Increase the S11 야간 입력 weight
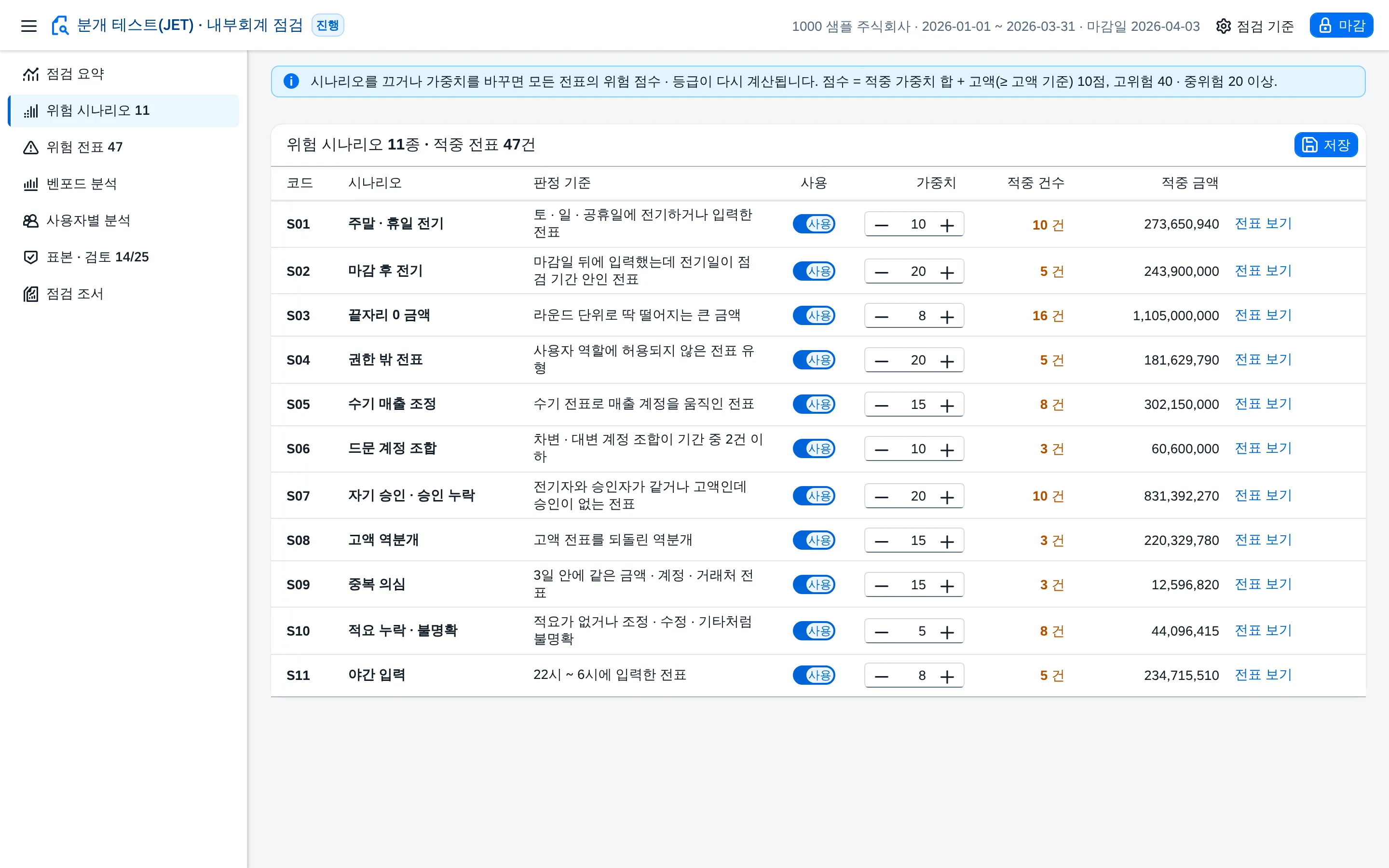 (x=947, y=676)
